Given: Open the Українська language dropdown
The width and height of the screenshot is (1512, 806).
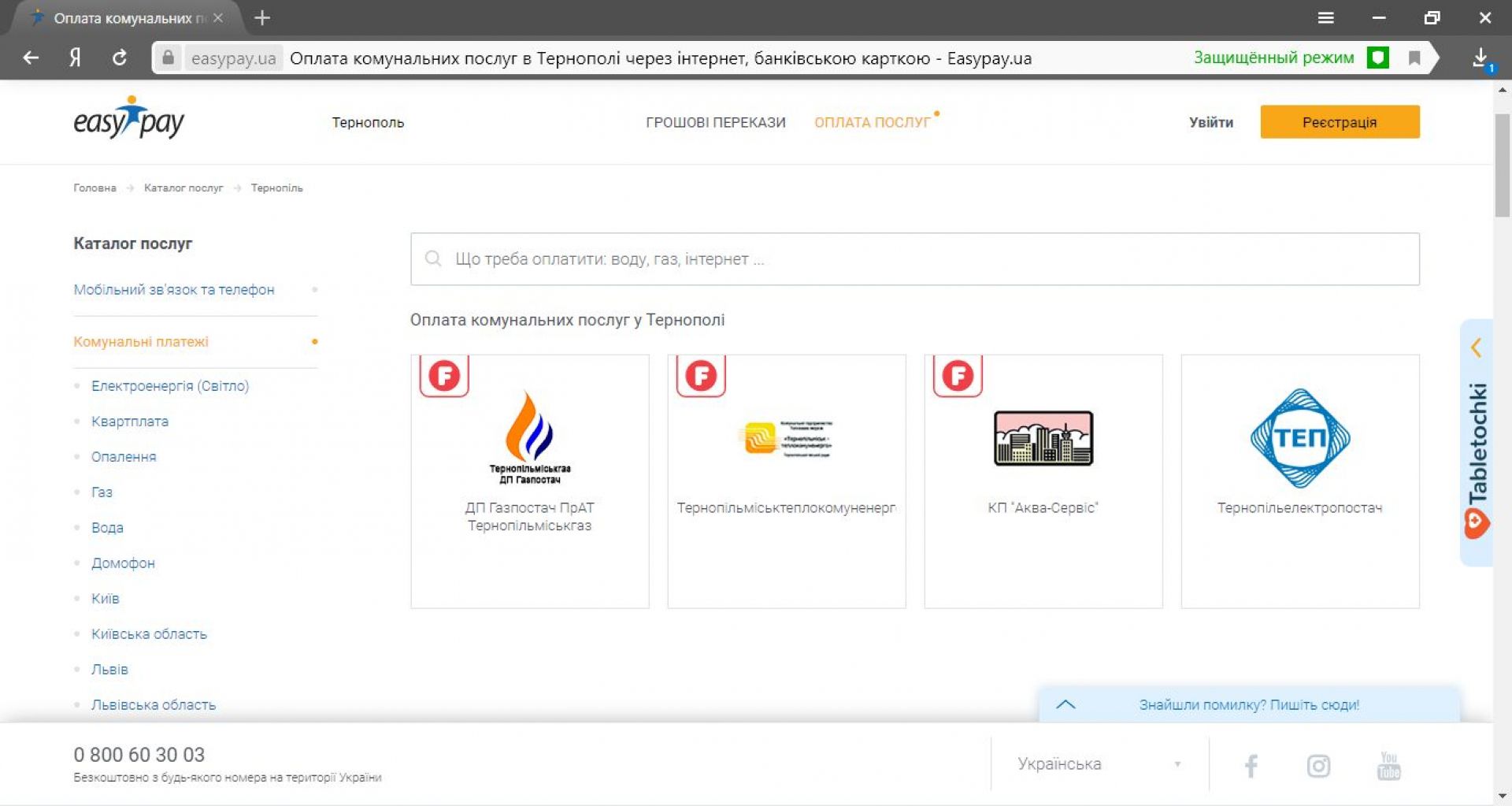Looking at the screenshot, I should click(x=1099, y=763).
